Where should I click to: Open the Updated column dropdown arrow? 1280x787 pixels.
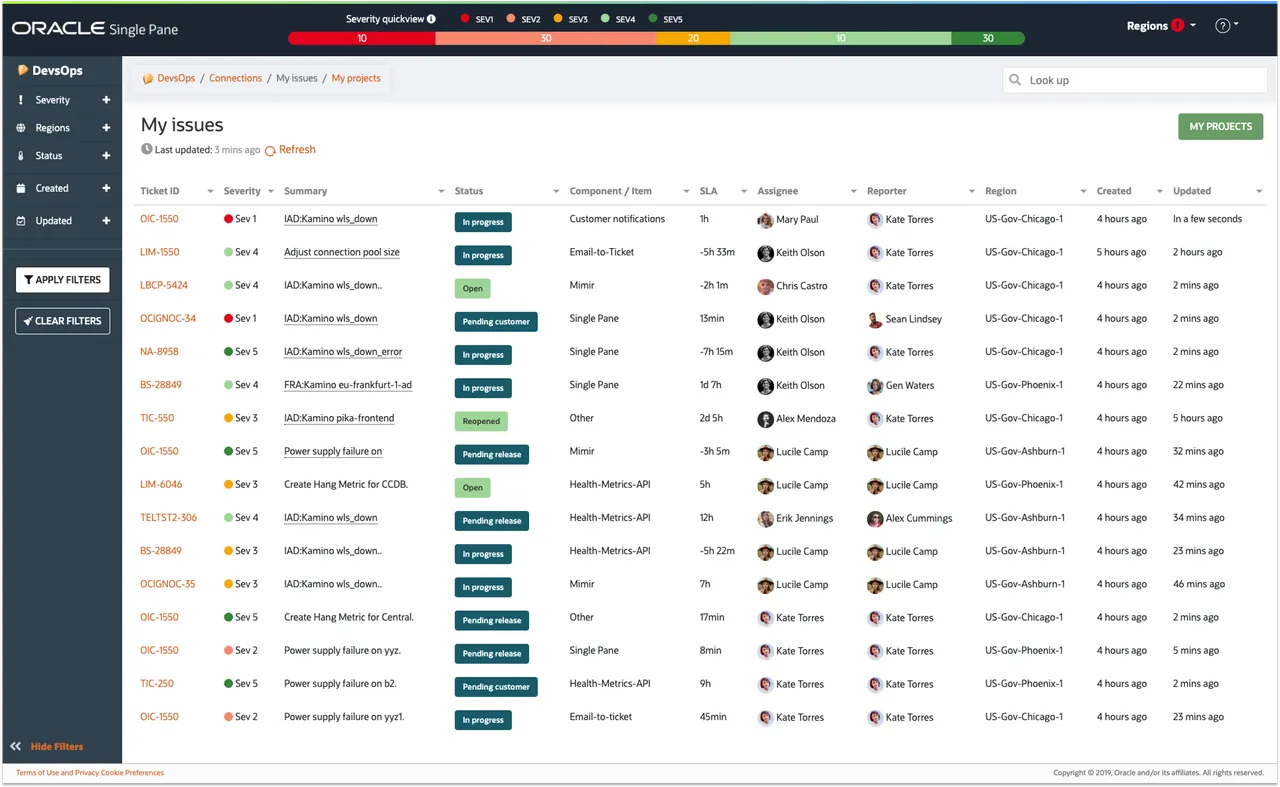click(1259, 192)
